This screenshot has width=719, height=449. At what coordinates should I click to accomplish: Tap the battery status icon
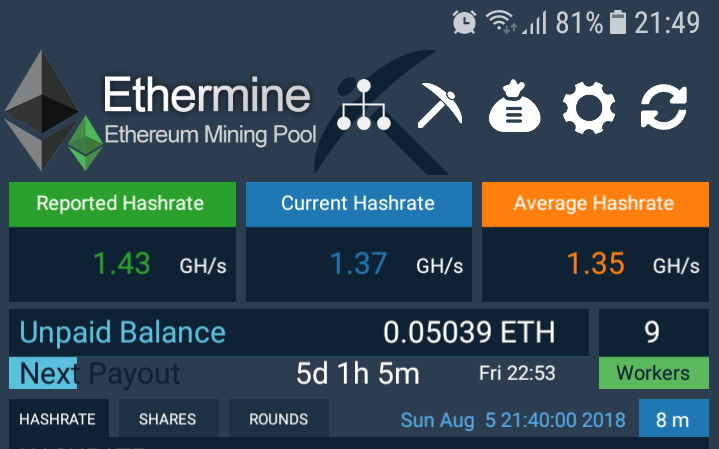click(618, 22)
